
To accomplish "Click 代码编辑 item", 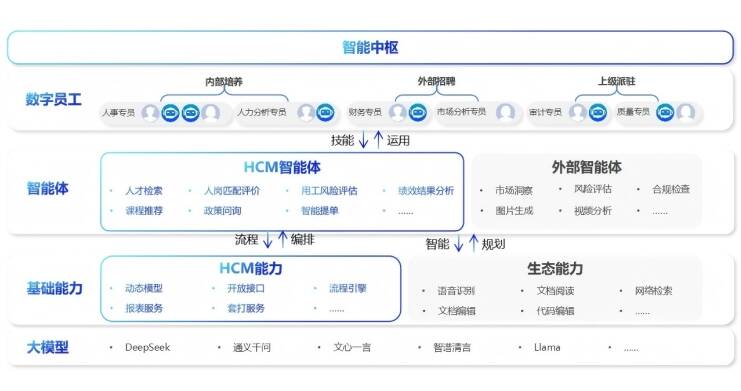I will (555, 311).
